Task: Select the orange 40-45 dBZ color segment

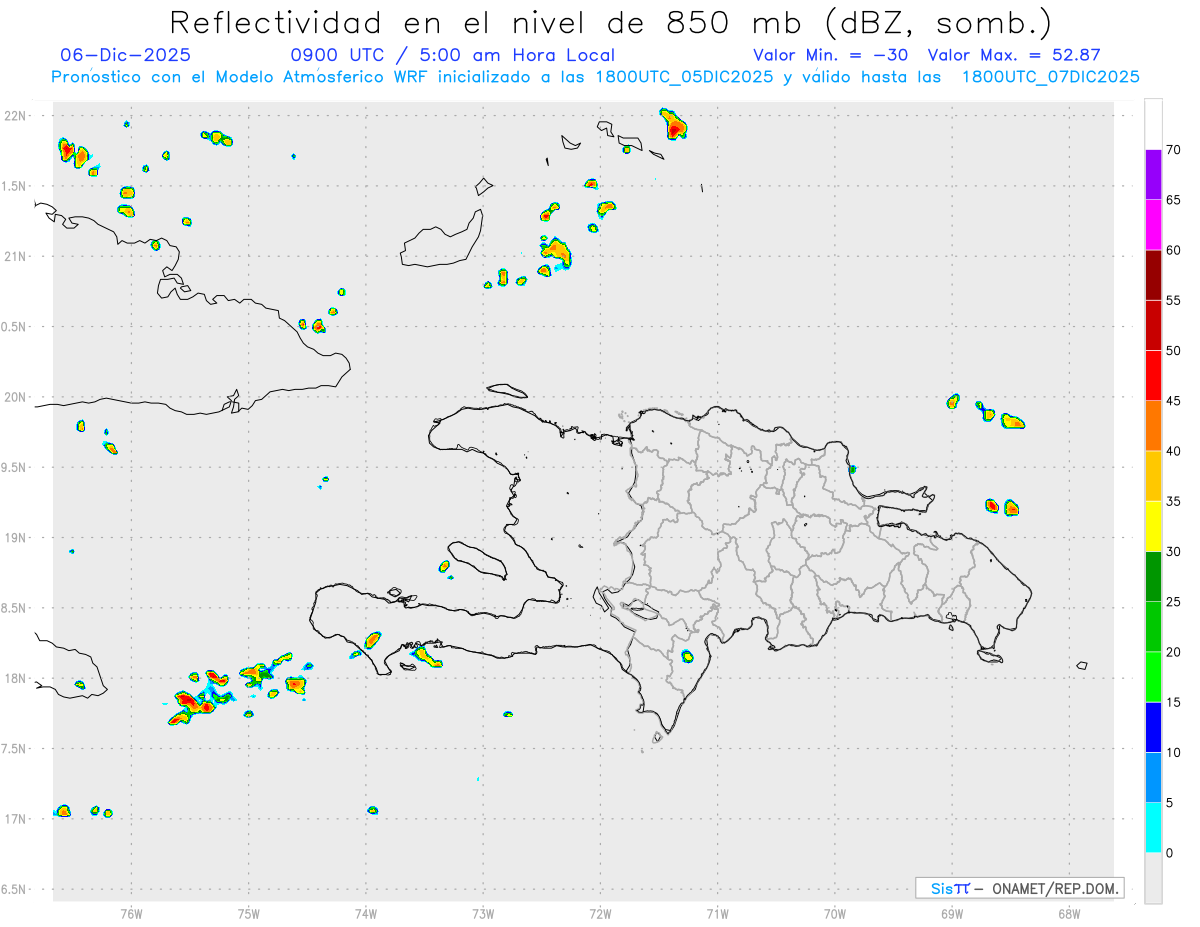Action: 1153,426
